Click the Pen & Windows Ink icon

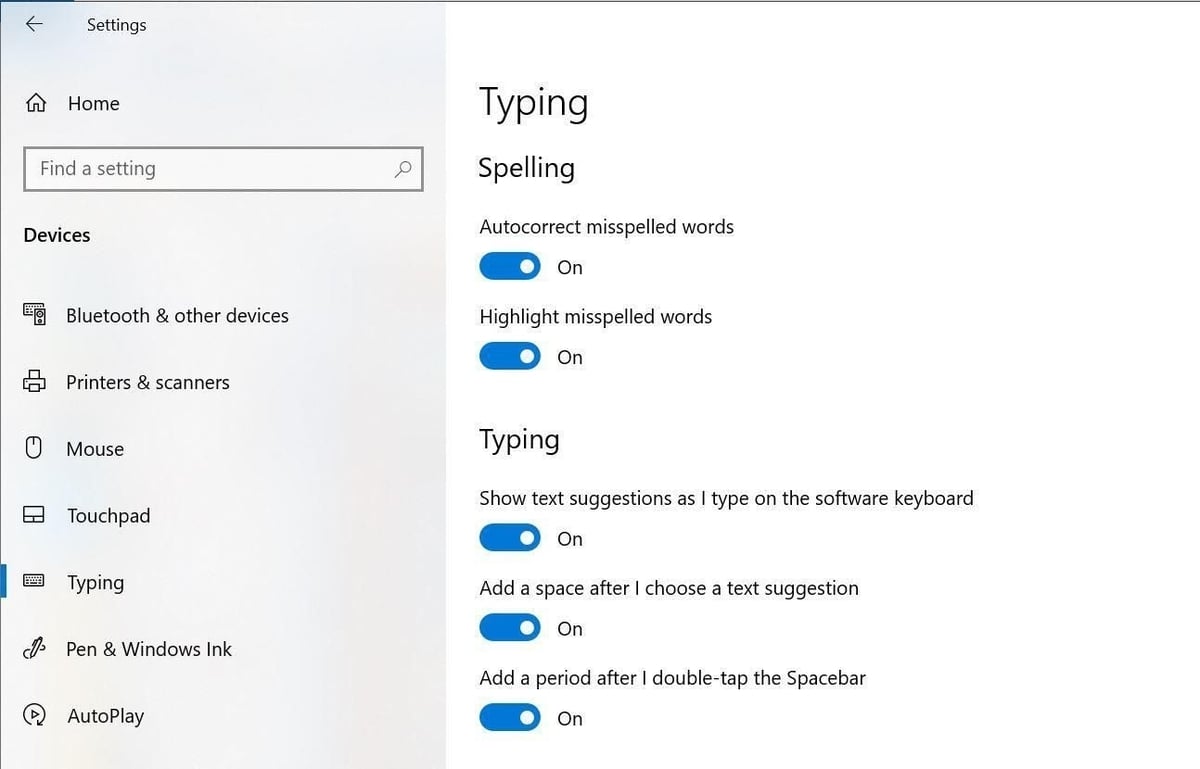[x=34, y=649]
